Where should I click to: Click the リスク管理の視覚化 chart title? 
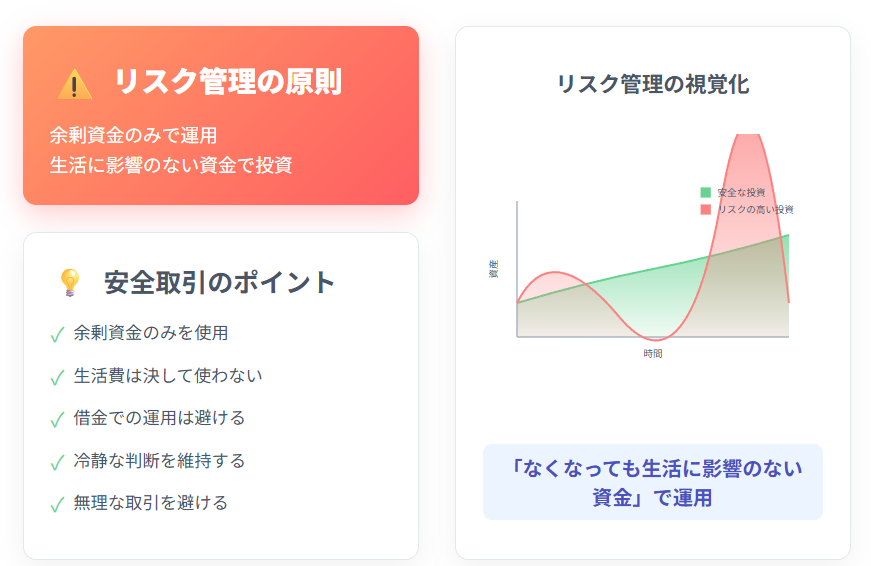tap(653, 84)
